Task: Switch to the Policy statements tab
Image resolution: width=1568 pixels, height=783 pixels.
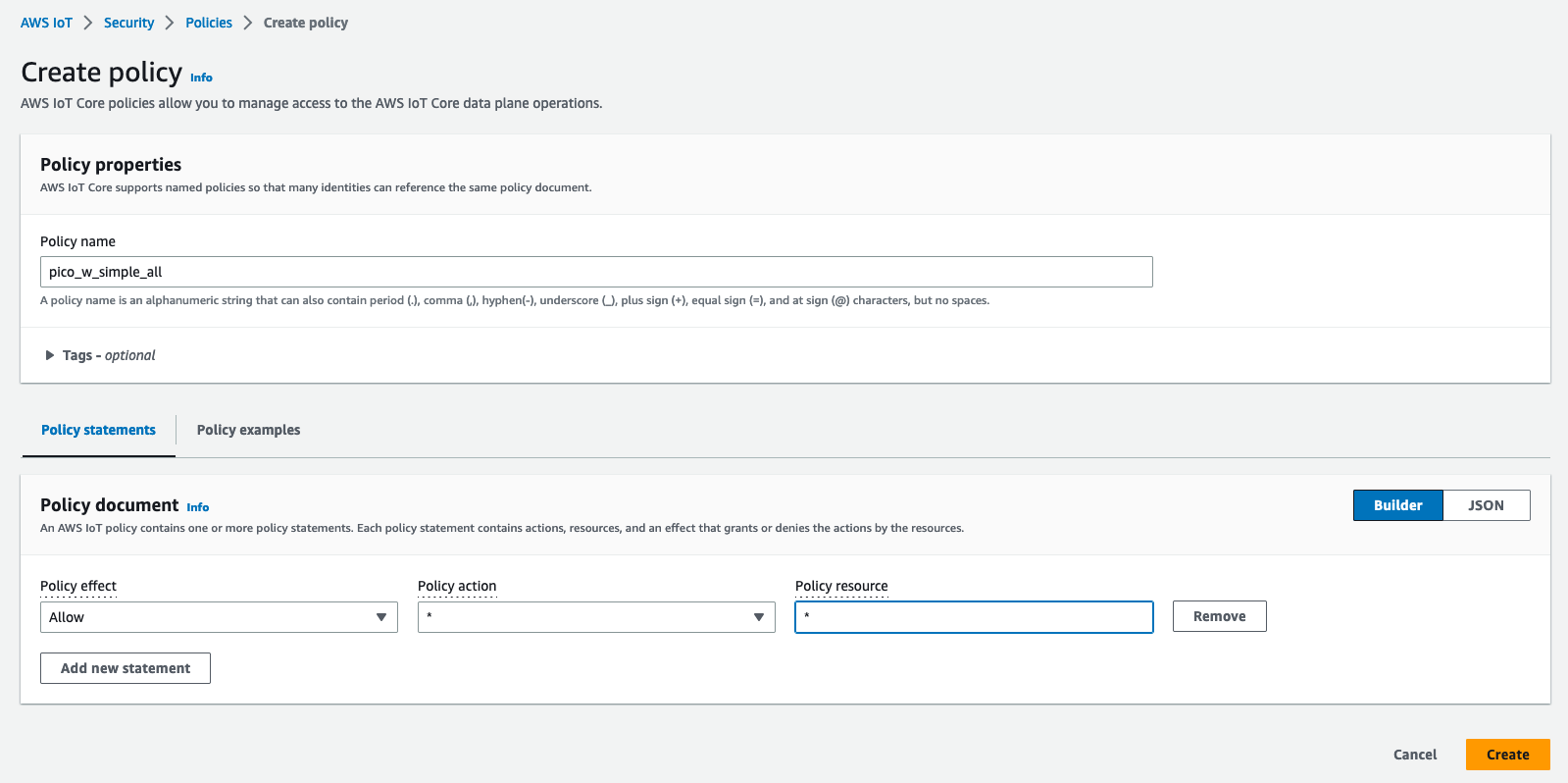Action: click(98, 430)
